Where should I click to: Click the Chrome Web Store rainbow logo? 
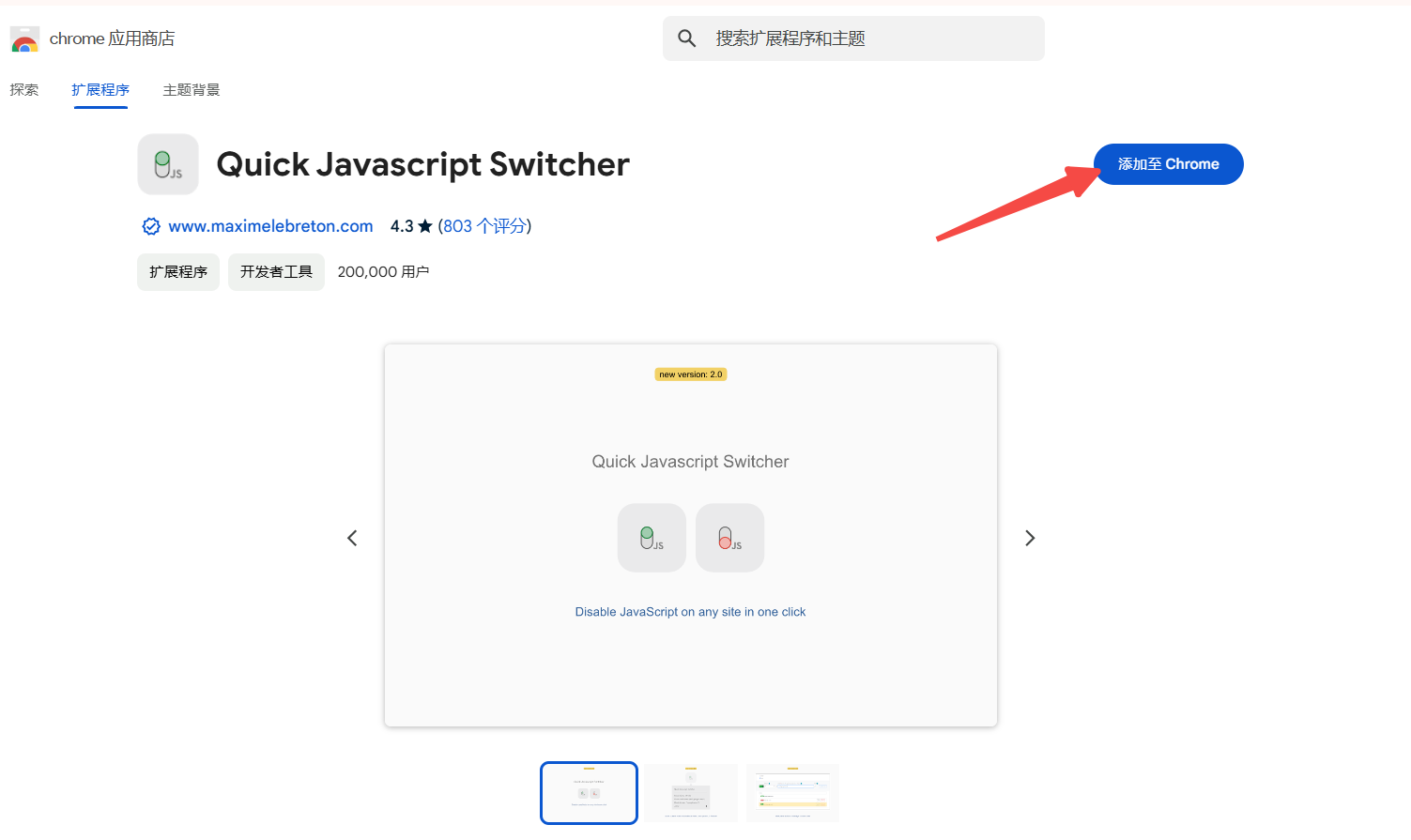24,39
